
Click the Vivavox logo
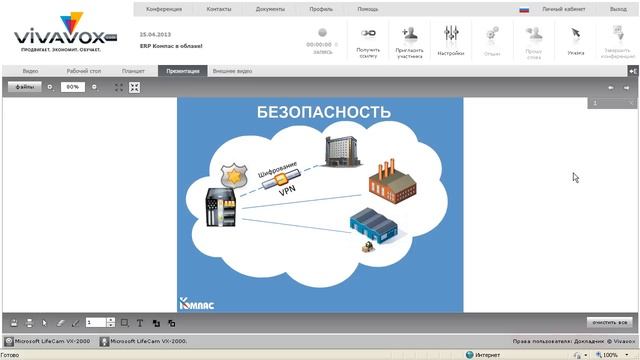65,33
